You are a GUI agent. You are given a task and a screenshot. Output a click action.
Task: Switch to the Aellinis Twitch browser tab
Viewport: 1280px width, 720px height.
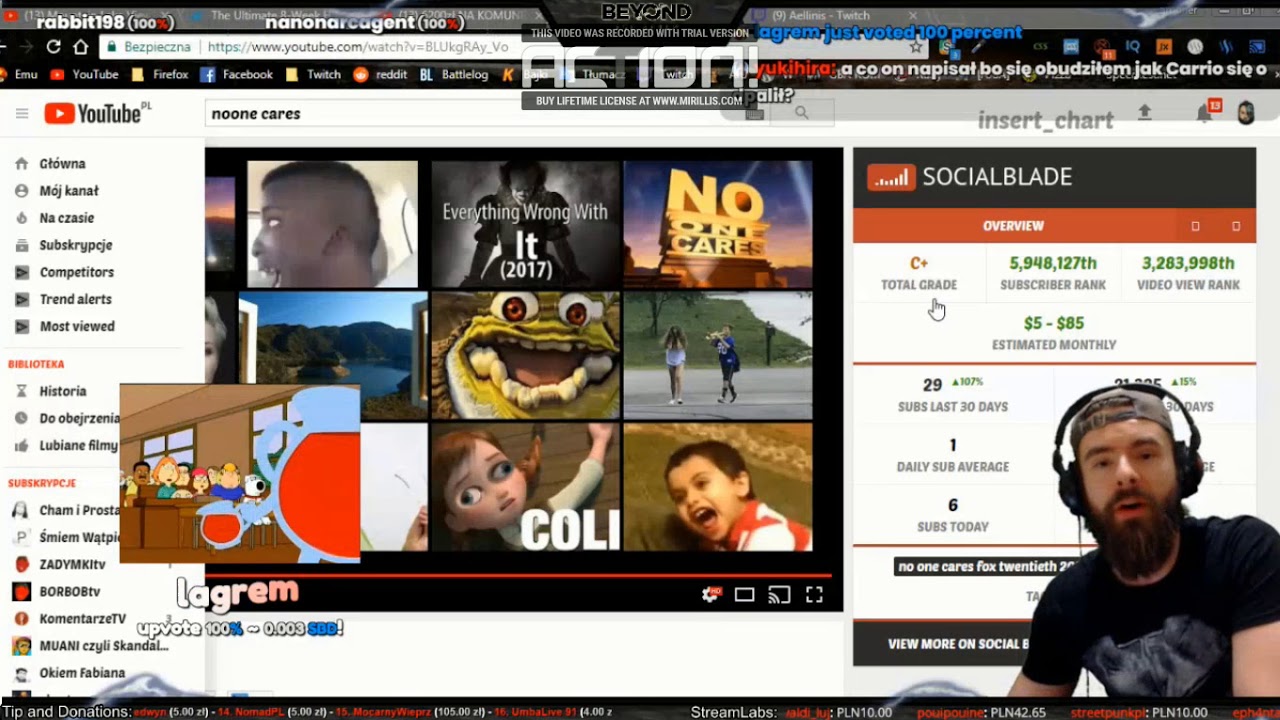(x=834, y=16)
